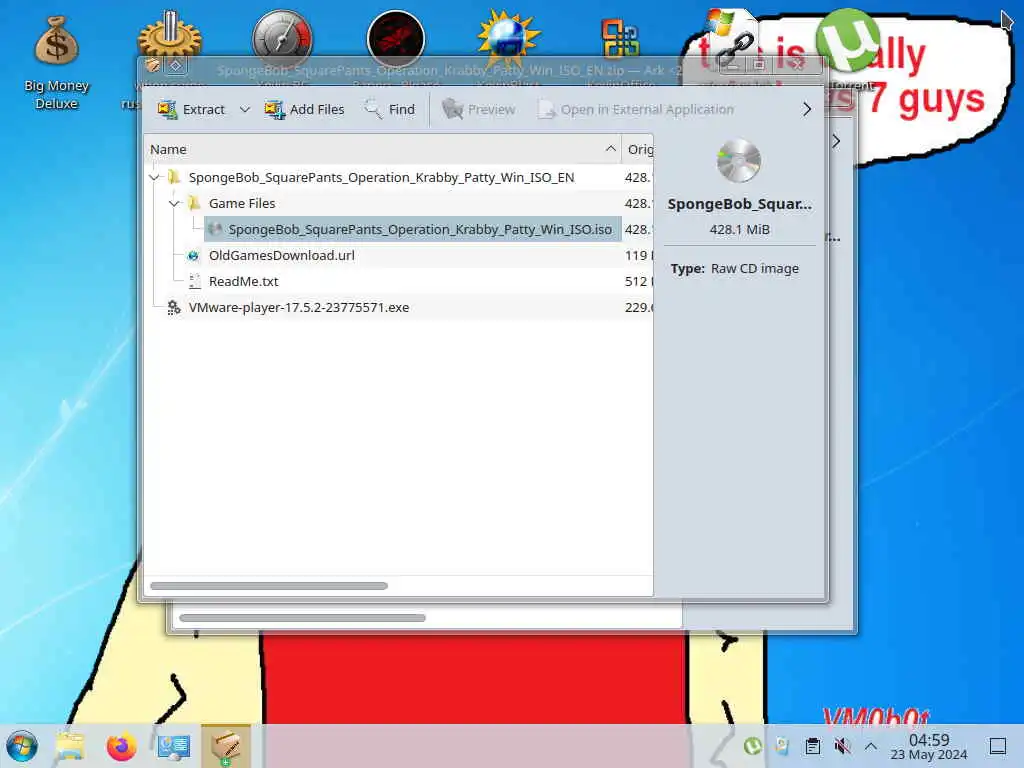Expand the toolbar overflow chevron
The height and width of the screenshot is (768, 1024).
point(807,110)
